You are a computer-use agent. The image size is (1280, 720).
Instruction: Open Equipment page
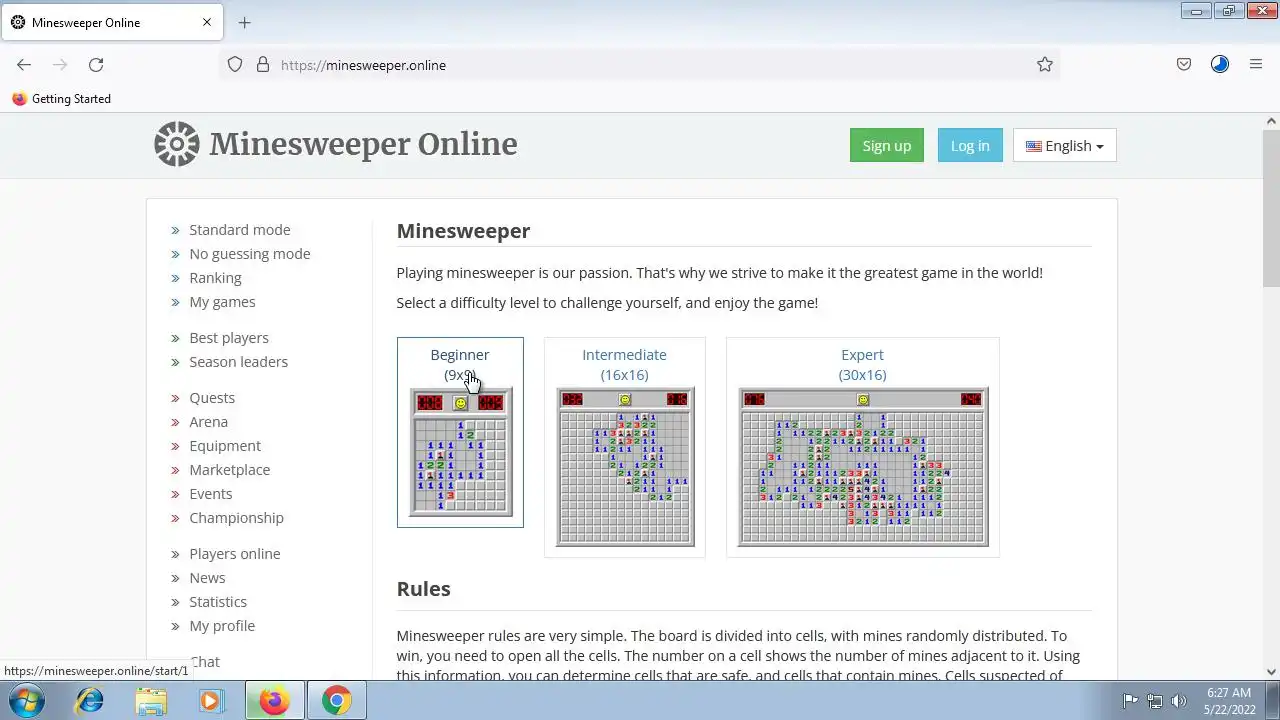pyautogui.click(x=225, y=446)
